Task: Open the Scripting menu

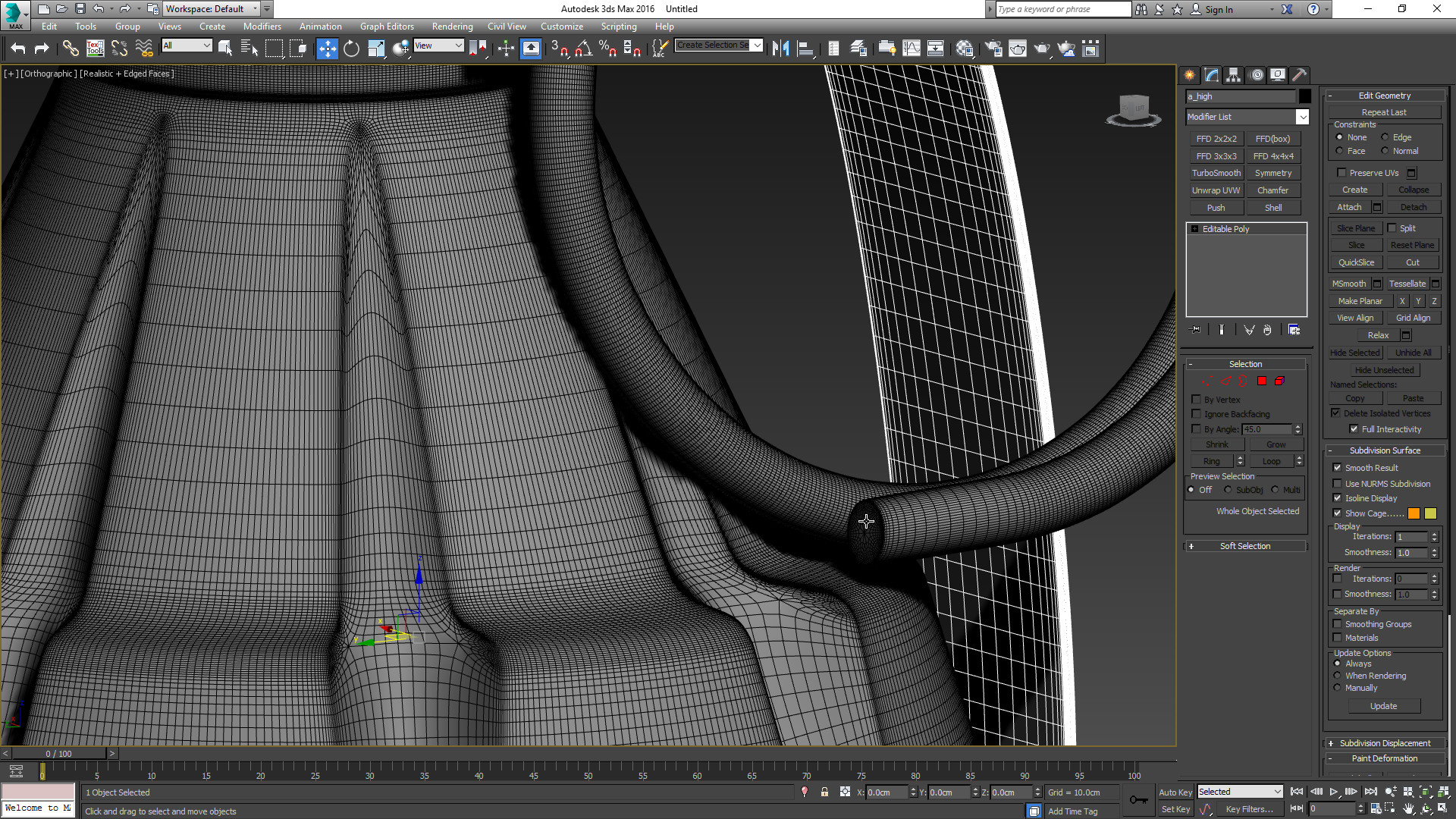Action: click(619, 27)
